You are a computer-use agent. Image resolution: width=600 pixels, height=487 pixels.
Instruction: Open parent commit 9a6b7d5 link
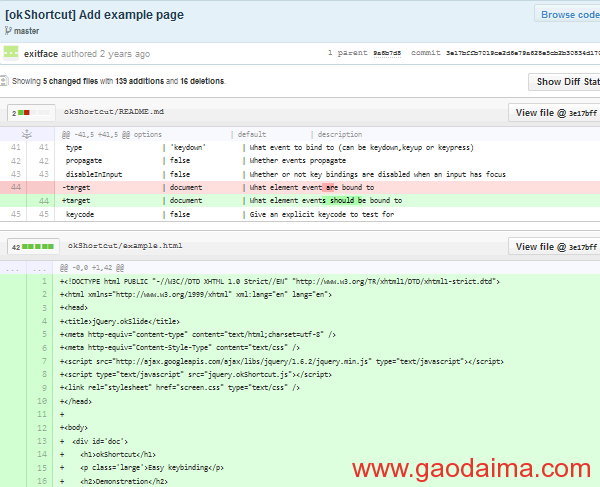[x=387, y=53]
